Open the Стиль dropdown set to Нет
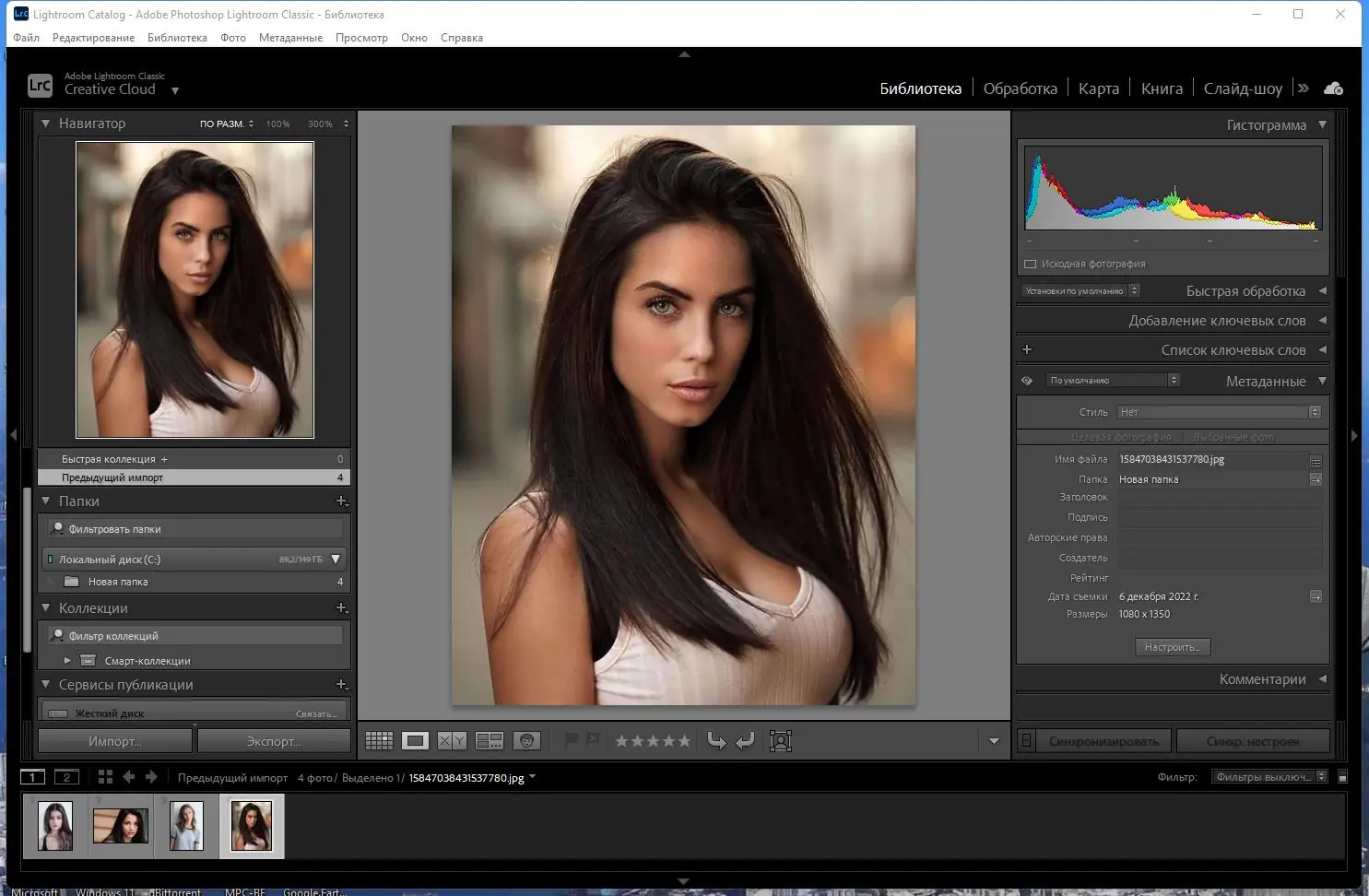 coord(1219,412)
